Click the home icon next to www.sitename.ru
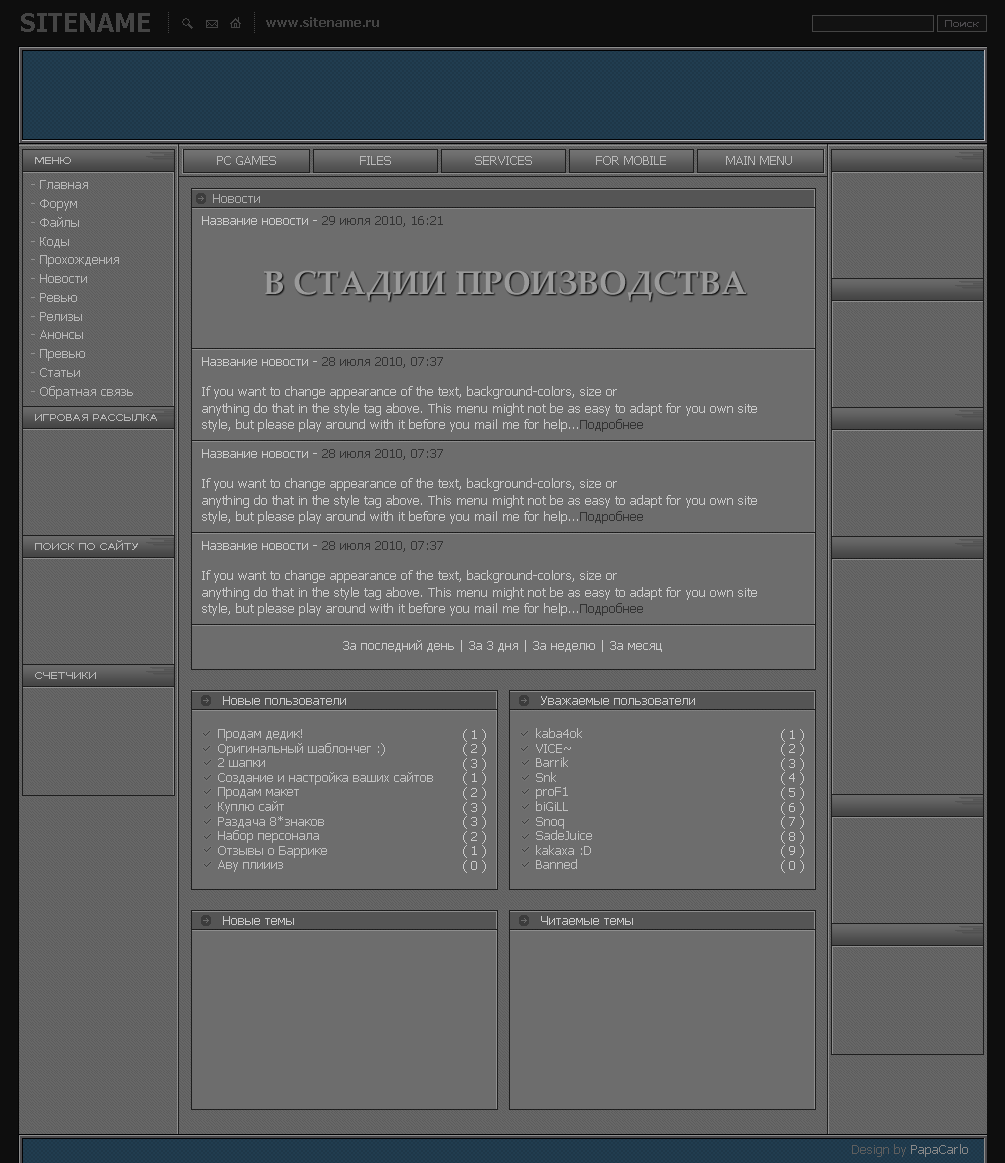Screen dimensions: 1005x1163 coord(235,23)
